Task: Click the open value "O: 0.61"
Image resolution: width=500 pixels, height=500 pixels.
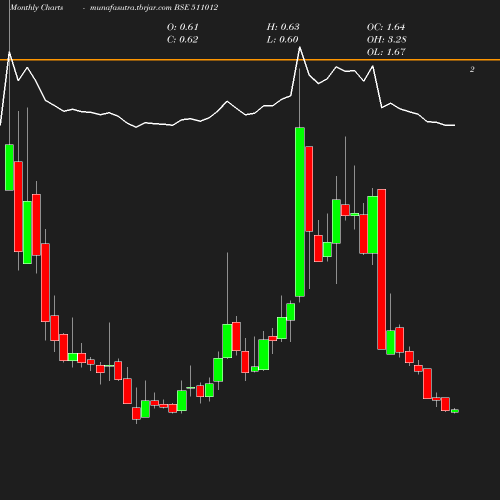Action: [183, 27]
